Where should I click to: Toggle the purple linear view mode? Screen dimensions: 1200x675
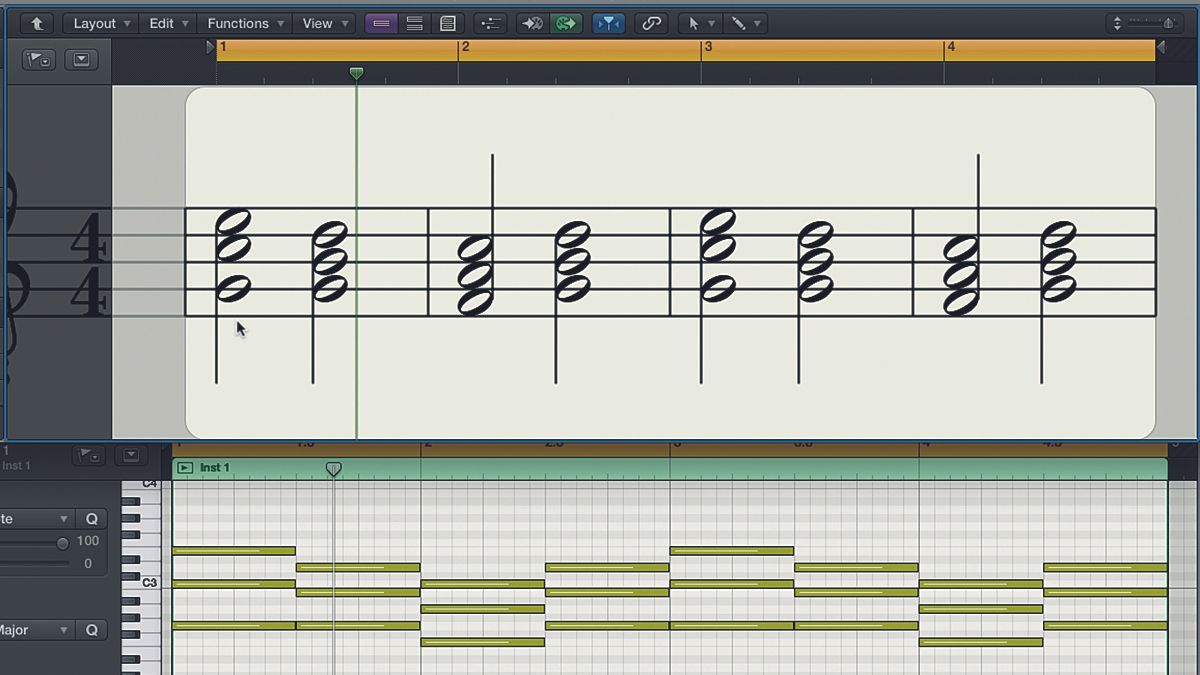tap(382, 23)
